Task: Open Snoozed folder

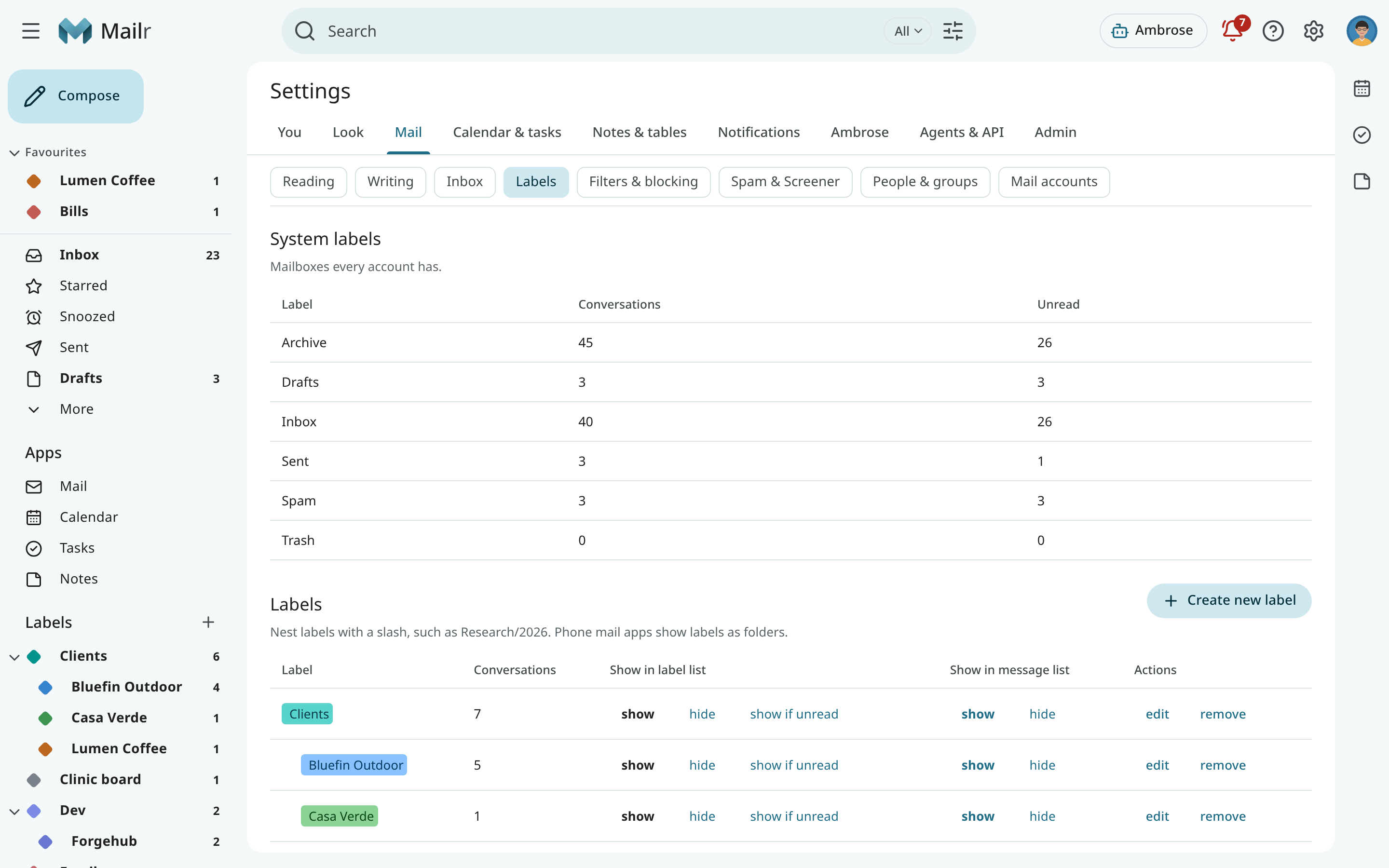Action: [115, 316]
